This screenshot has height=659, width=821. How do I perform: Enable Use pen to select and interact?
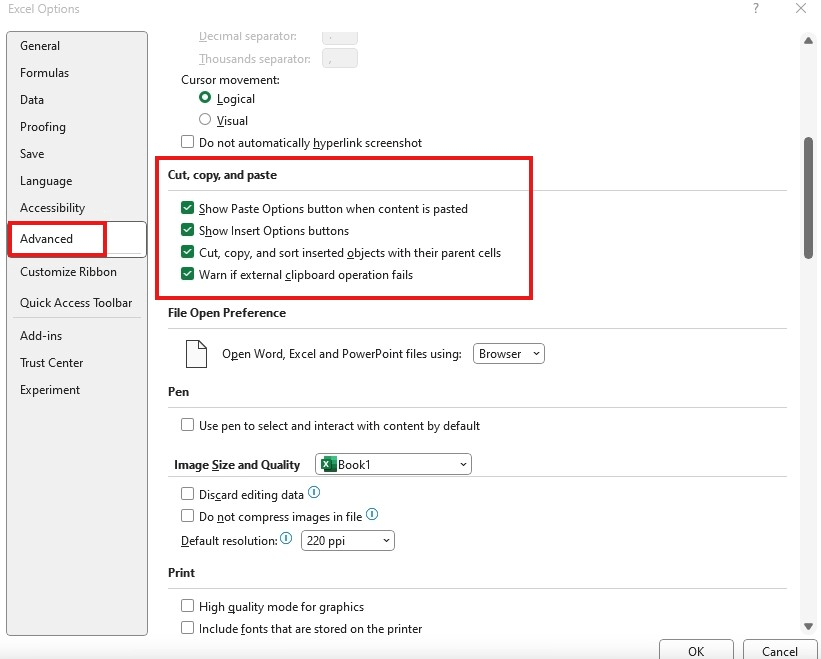pyautogui.click(x=187, y=425)
